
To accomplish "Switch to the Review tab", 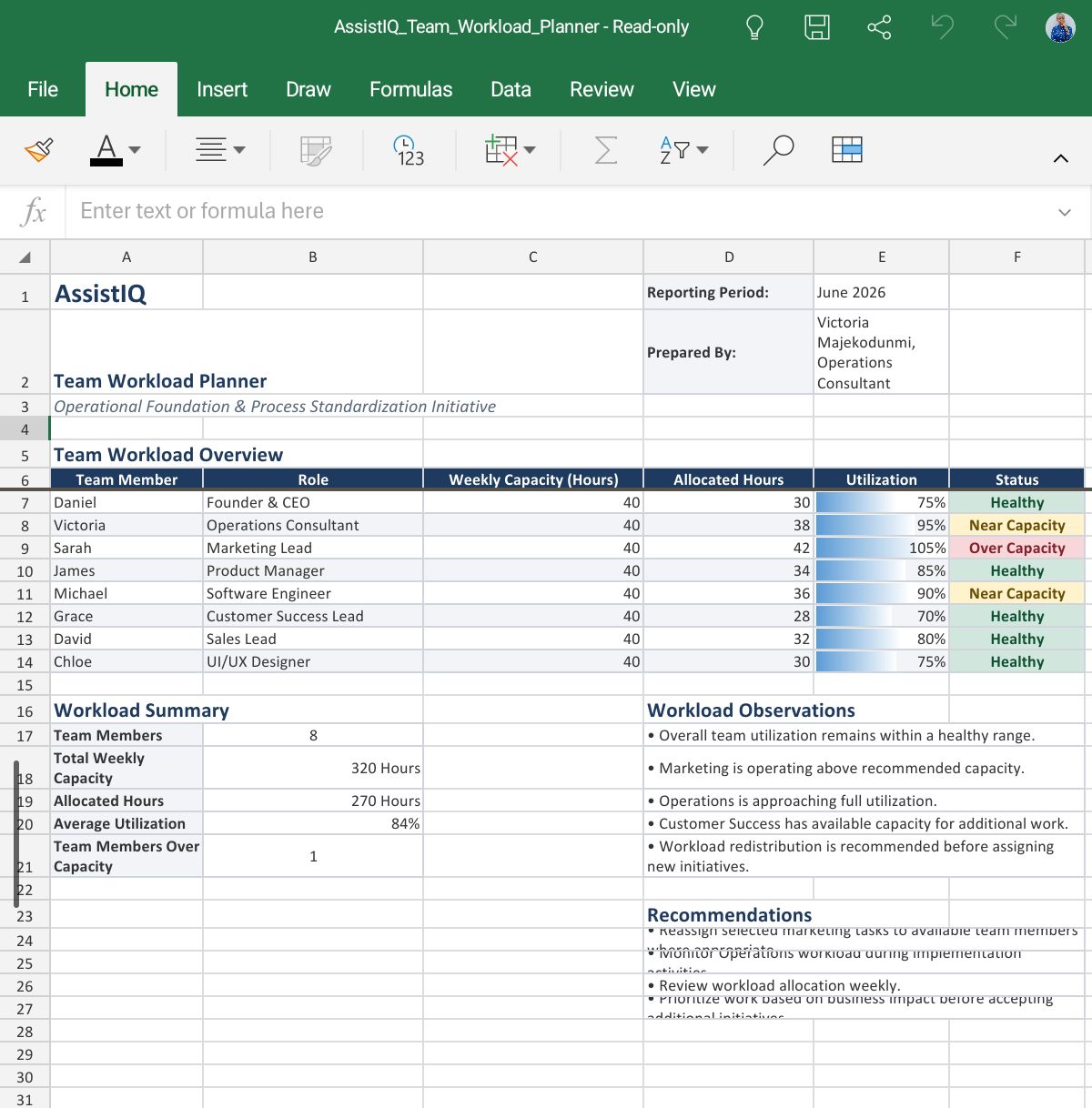I will point(602,89).
